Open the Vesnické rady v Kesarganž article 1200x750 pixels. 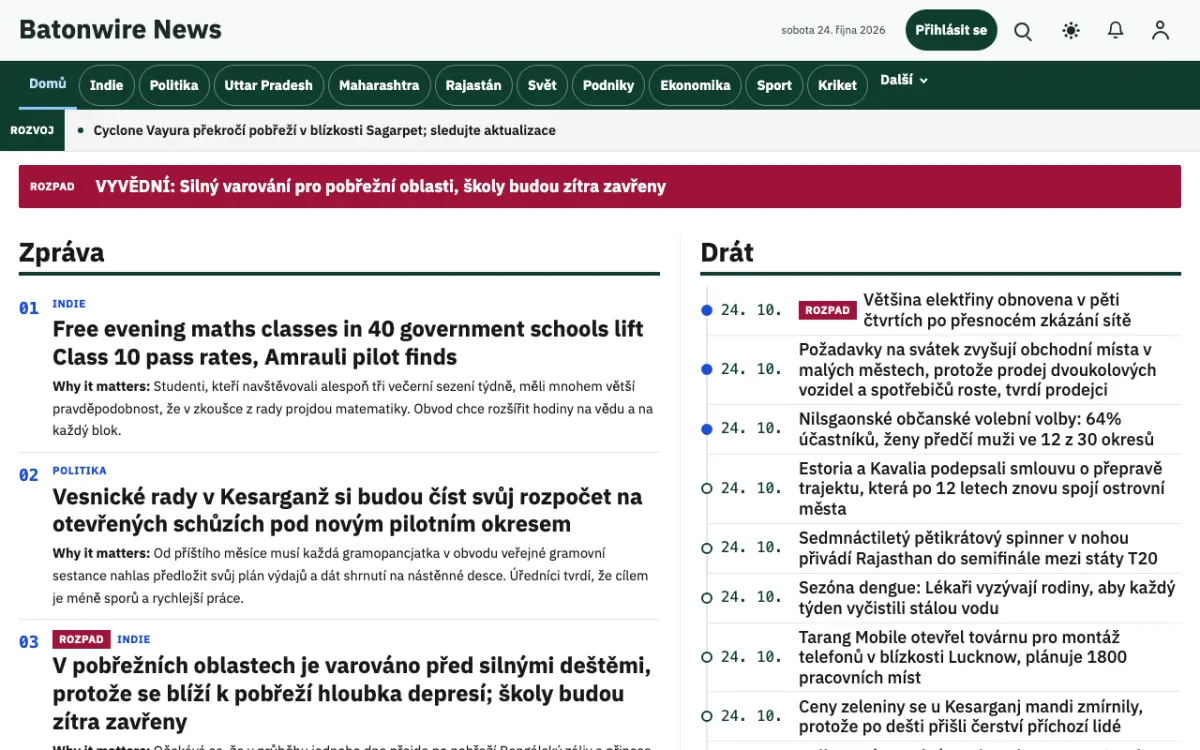[x=347, y=510]
